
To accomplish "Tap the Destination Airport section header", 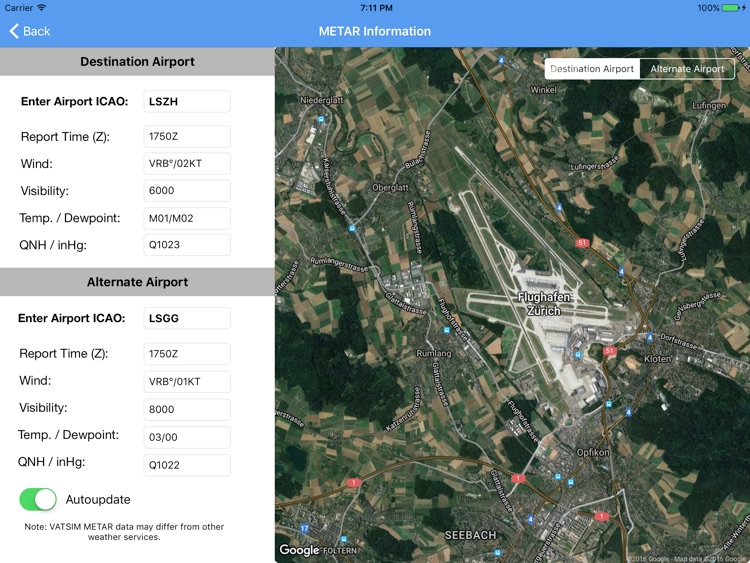I will point(137,62).
